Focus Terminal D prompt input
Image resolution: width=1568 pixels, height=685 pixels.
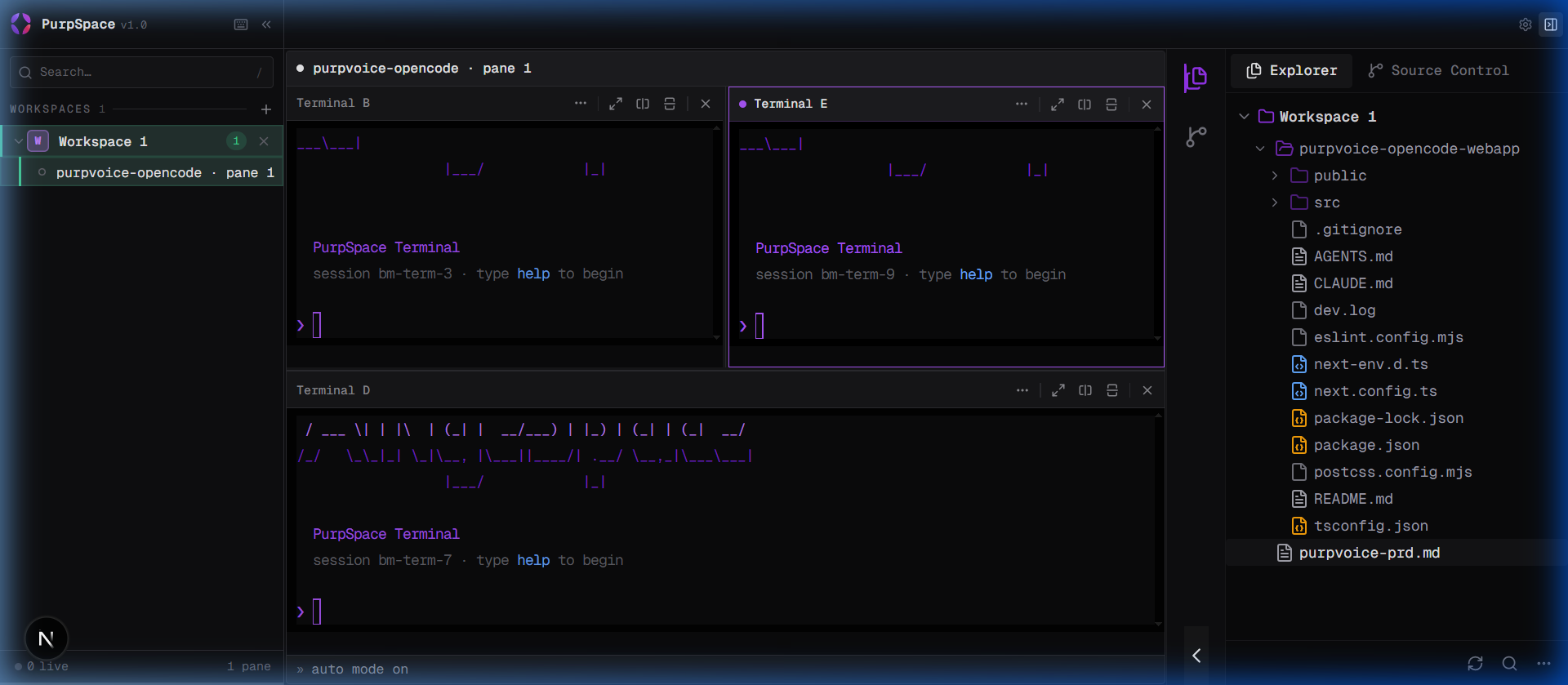coord(317,612)
